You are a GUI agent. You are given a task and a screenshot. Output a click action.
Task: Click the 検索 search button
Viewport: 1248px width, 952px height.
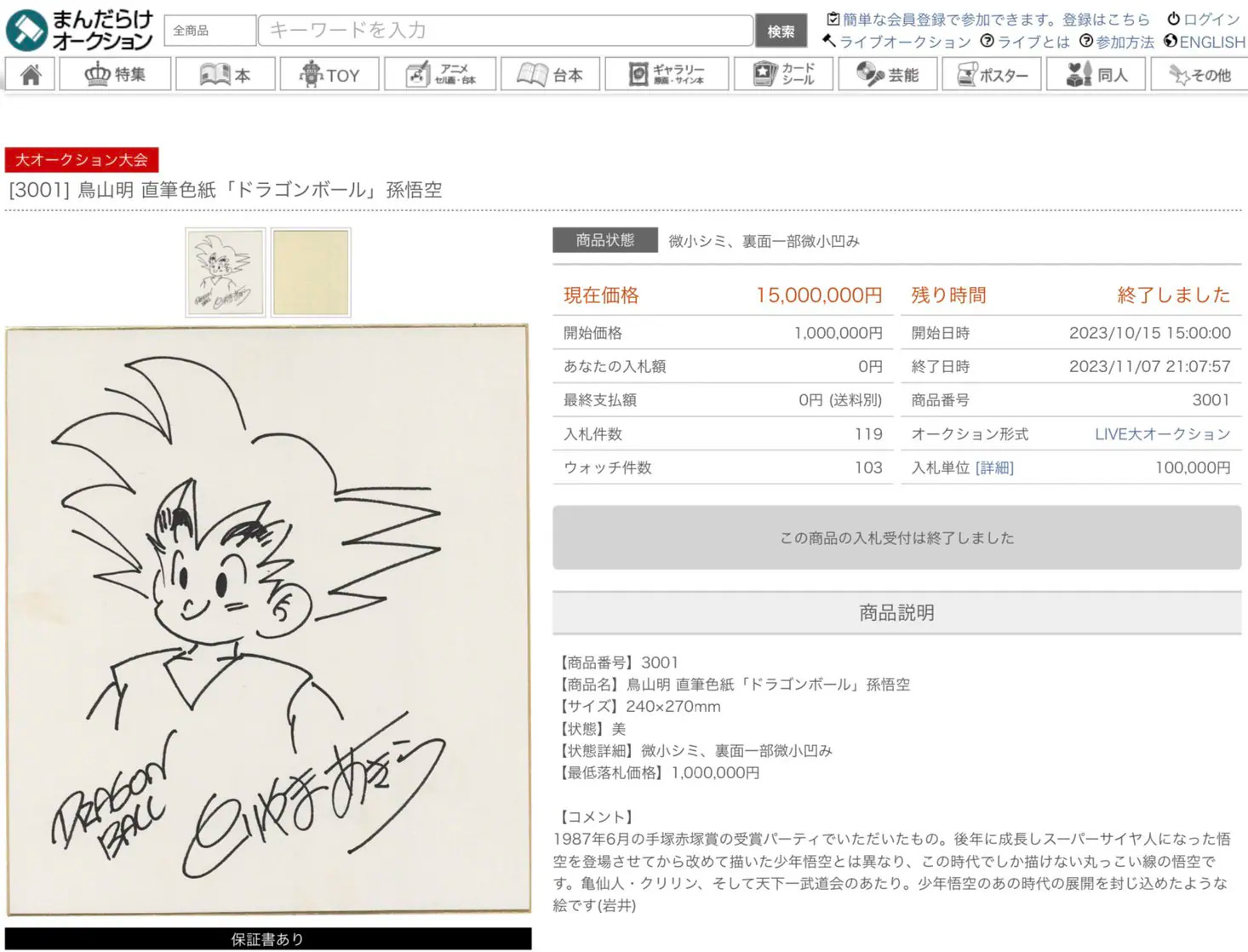tap(781, 32)
